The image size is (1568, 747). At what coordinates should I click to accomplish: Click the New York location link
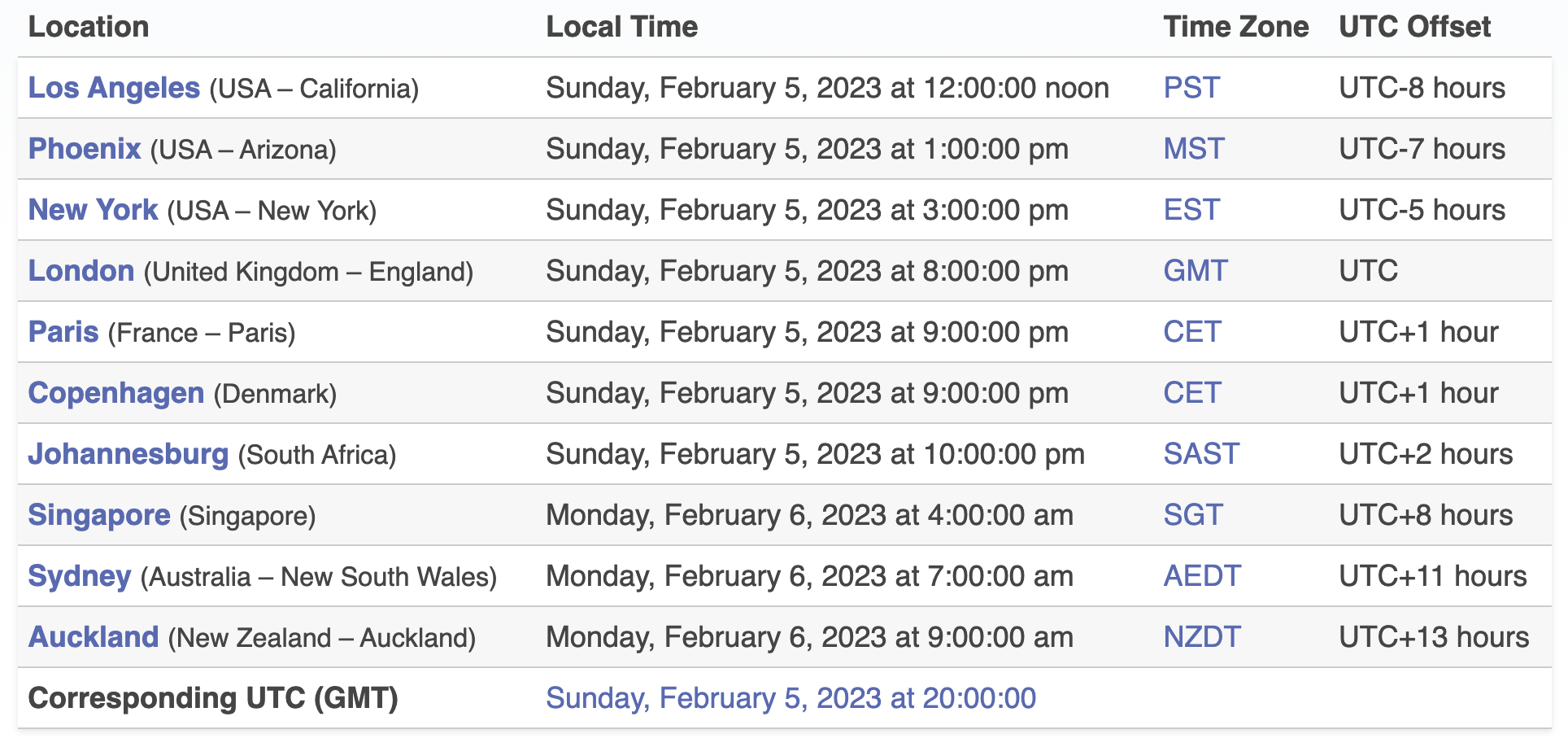93,210
